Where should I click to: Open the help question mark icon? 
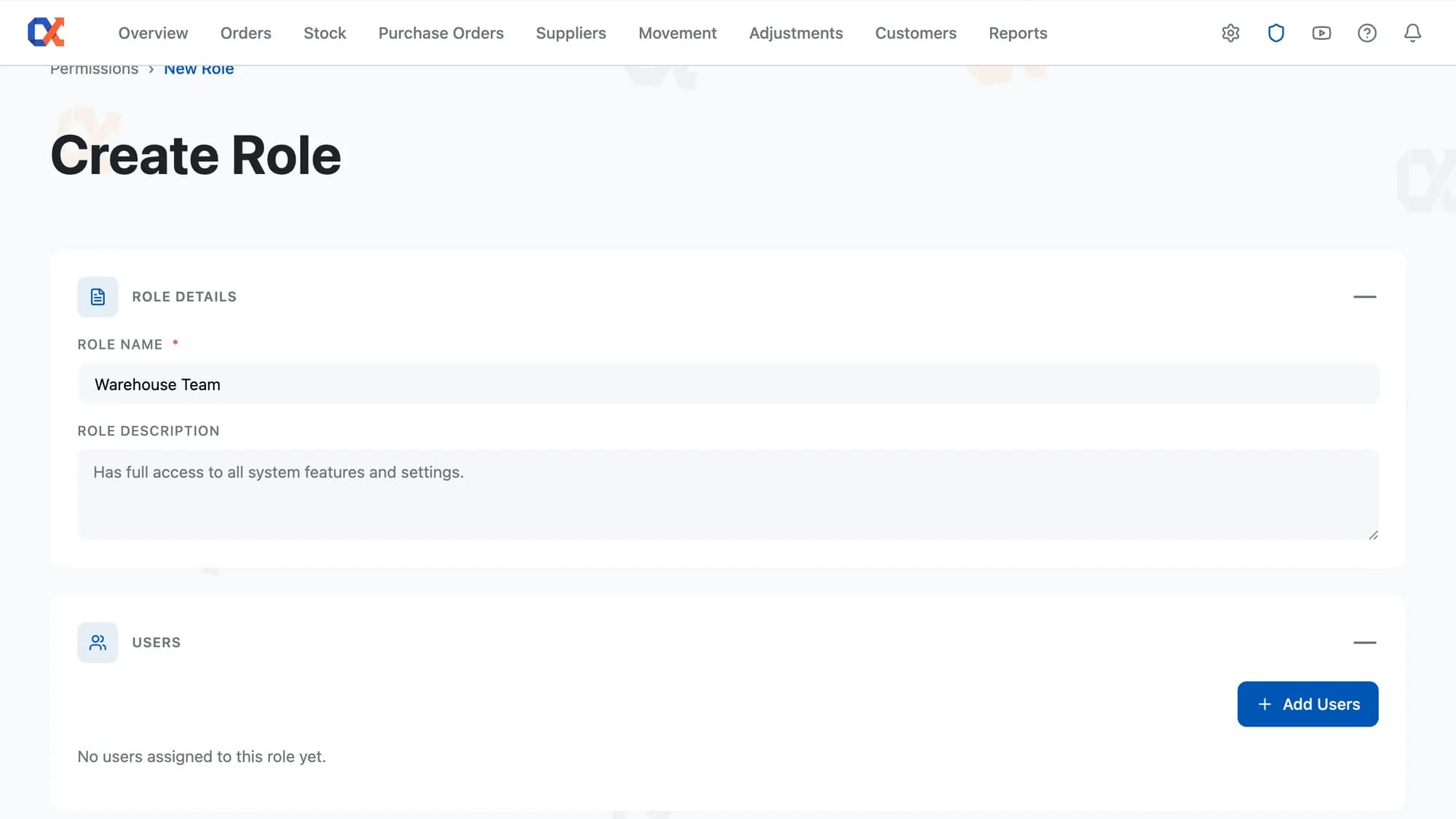pyautogui.click(x=1366, y=33)
